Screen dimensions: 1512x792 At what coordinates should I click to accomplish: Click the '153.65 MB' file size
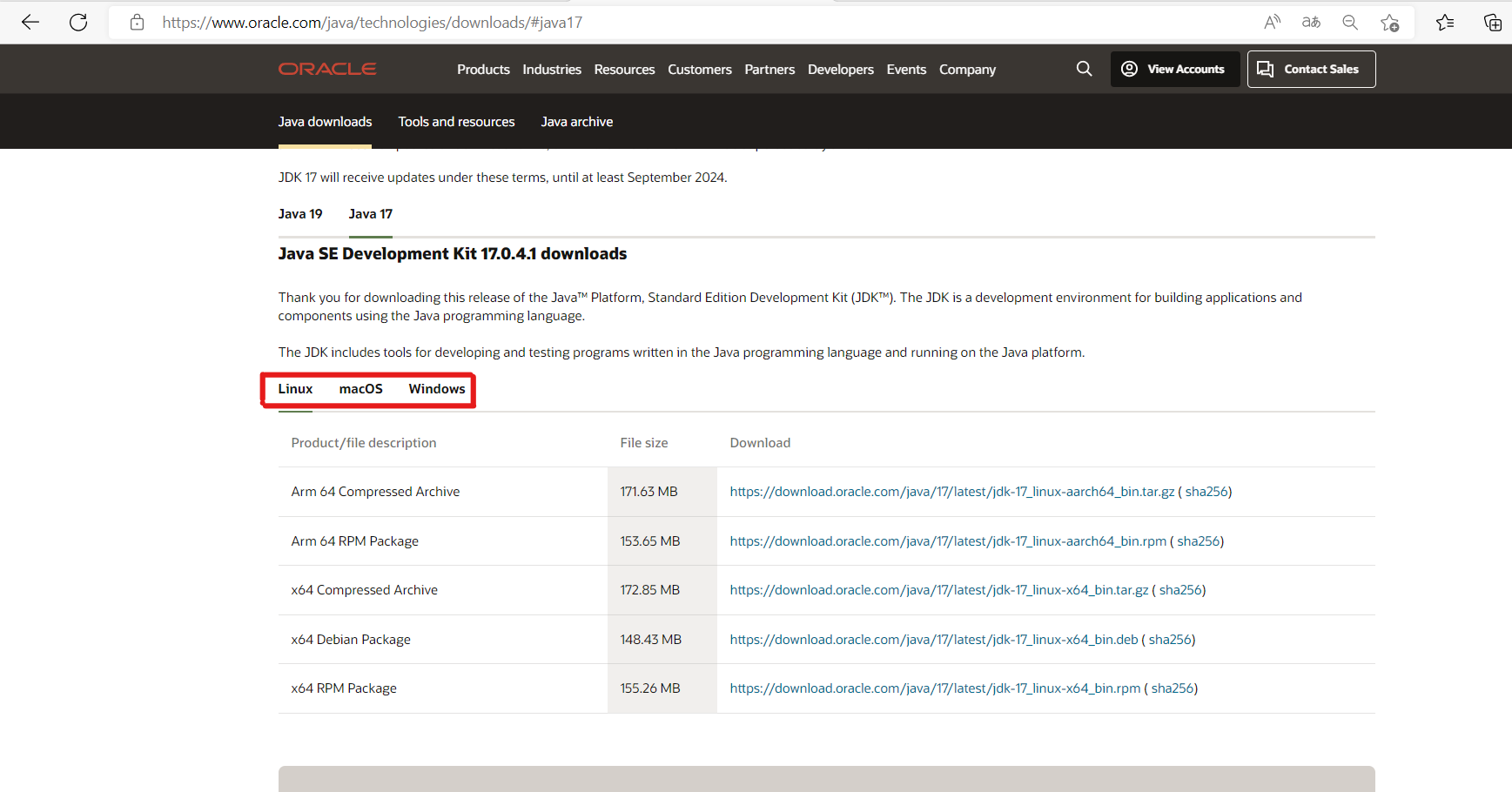point(649,541)
